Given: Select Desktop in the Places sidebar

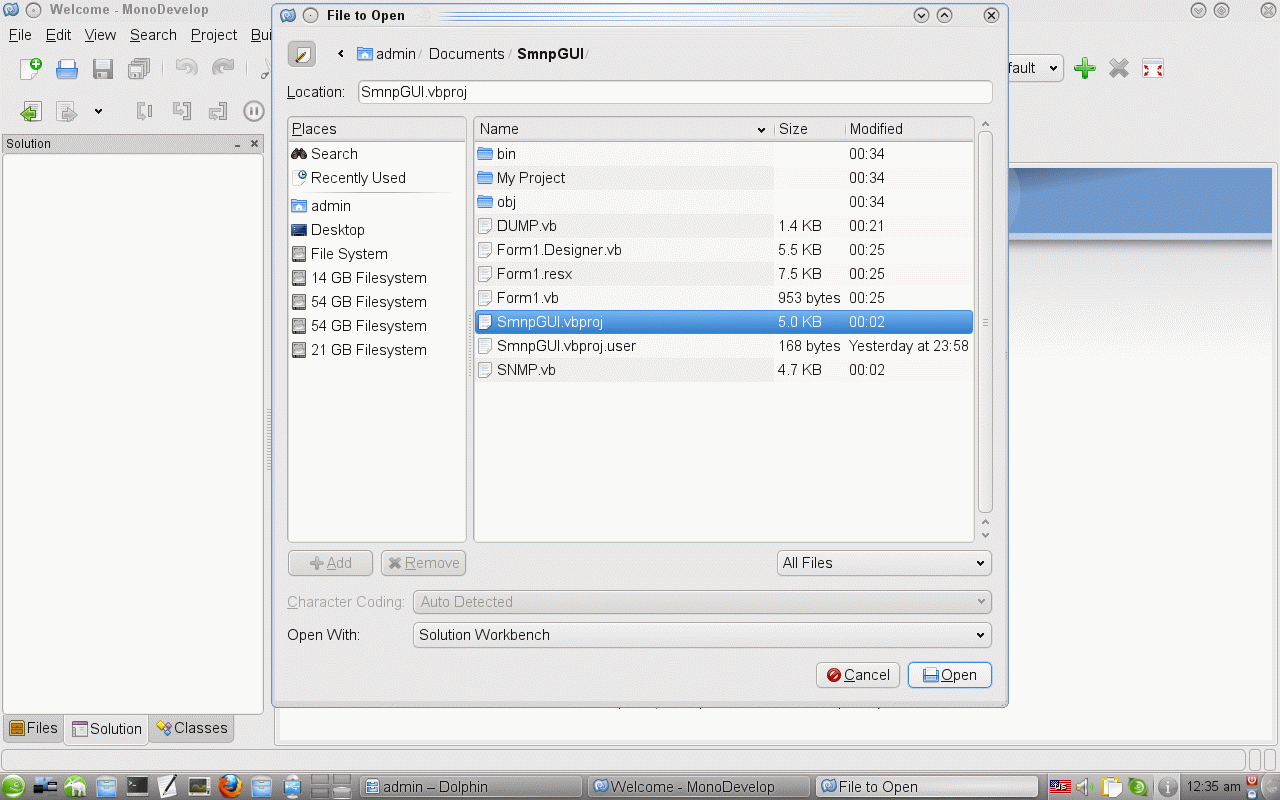Looking at the screenshot, I should click(x=377, y=230).
